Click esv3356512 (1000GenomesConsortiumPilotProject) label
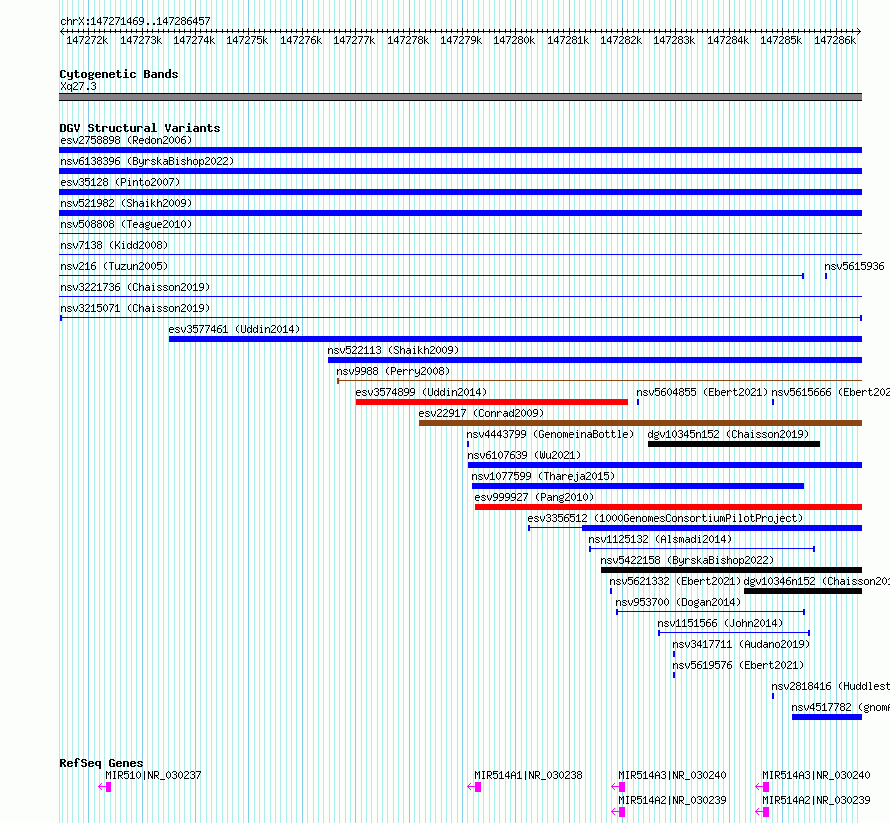Viewport: 890px width, 823px height. click(x=665, y=518)
